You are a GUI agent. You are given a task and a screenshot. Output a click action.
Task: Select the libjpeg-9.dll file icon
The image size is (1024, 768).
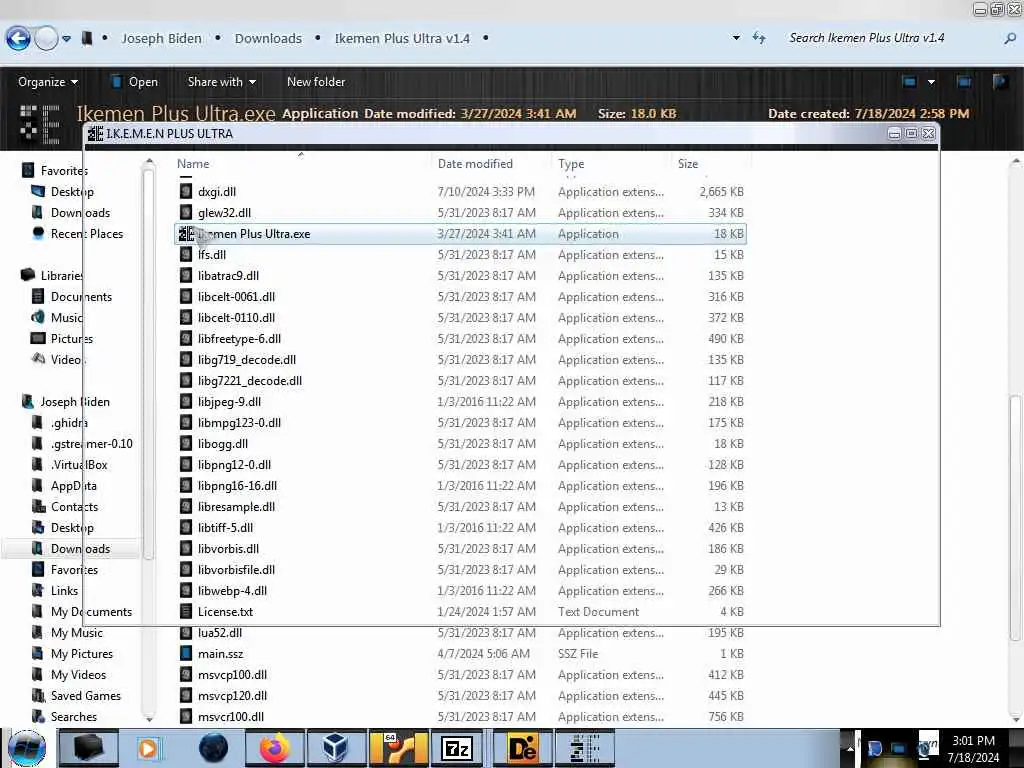click(x=186, y=402)
